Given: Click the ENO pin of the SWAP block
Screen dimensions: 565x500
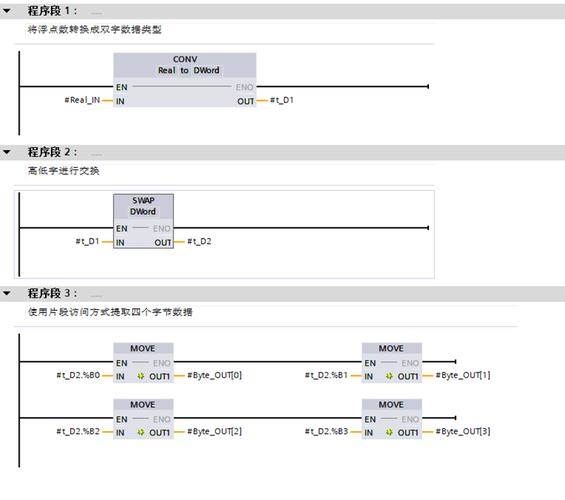Looking at the screenshot, I should click(x=162, y=228).
